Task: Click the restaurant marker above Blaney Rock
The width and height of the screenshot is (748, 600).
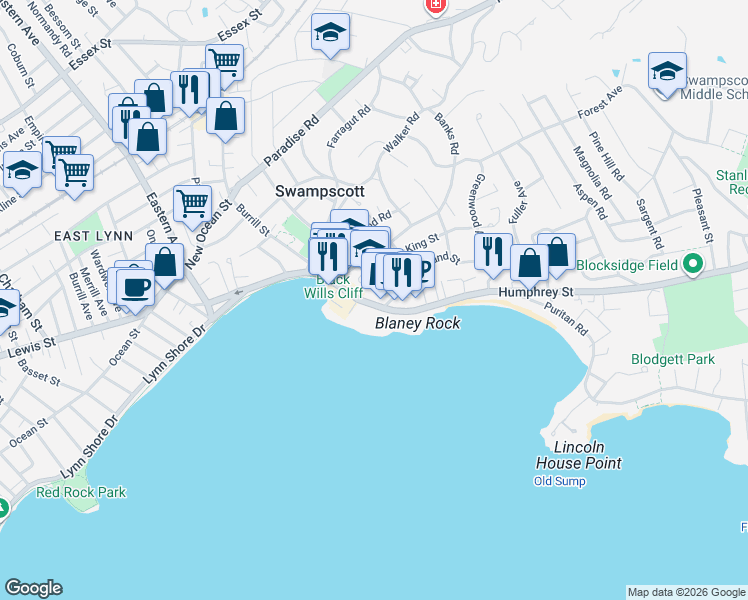Action: [x=402, y=273]
